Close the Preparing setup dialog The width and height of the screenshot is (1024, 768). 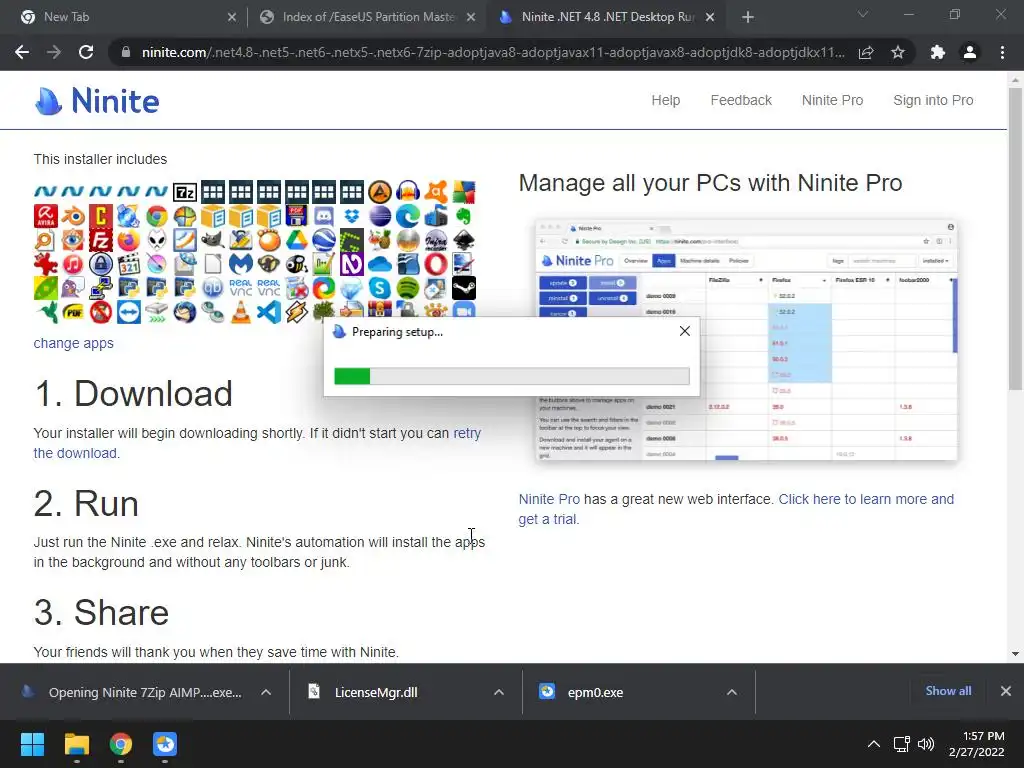(x=684, y=331)
